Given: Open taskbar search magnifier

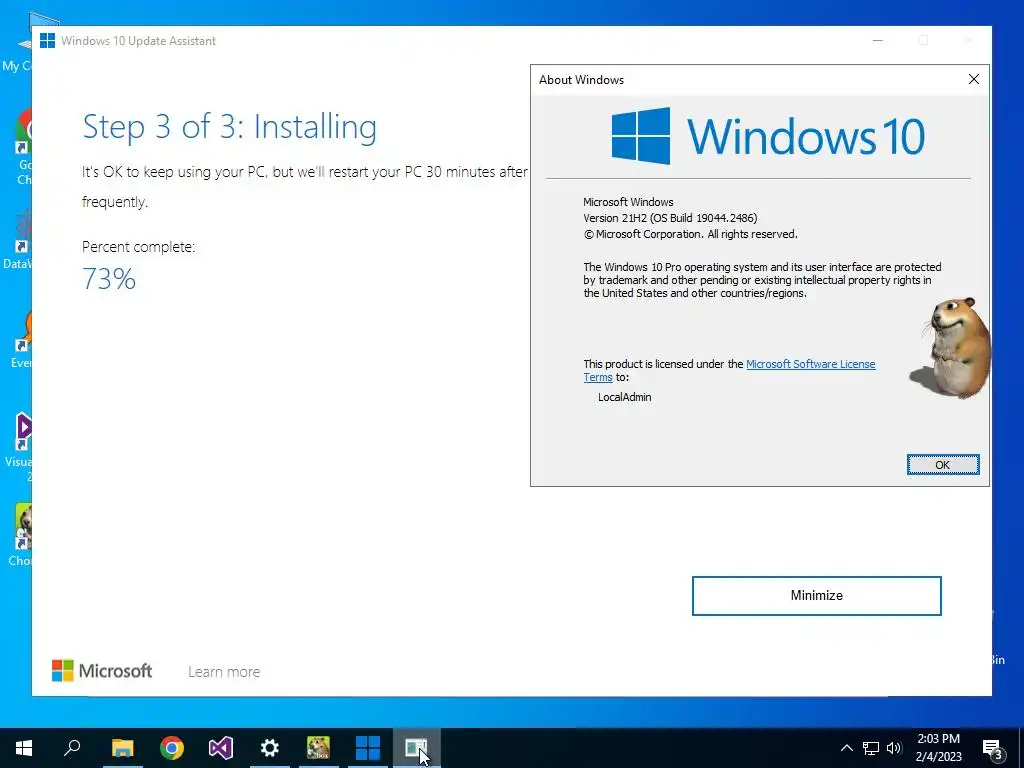Looking at the screenshot, I should coord(72,748).
